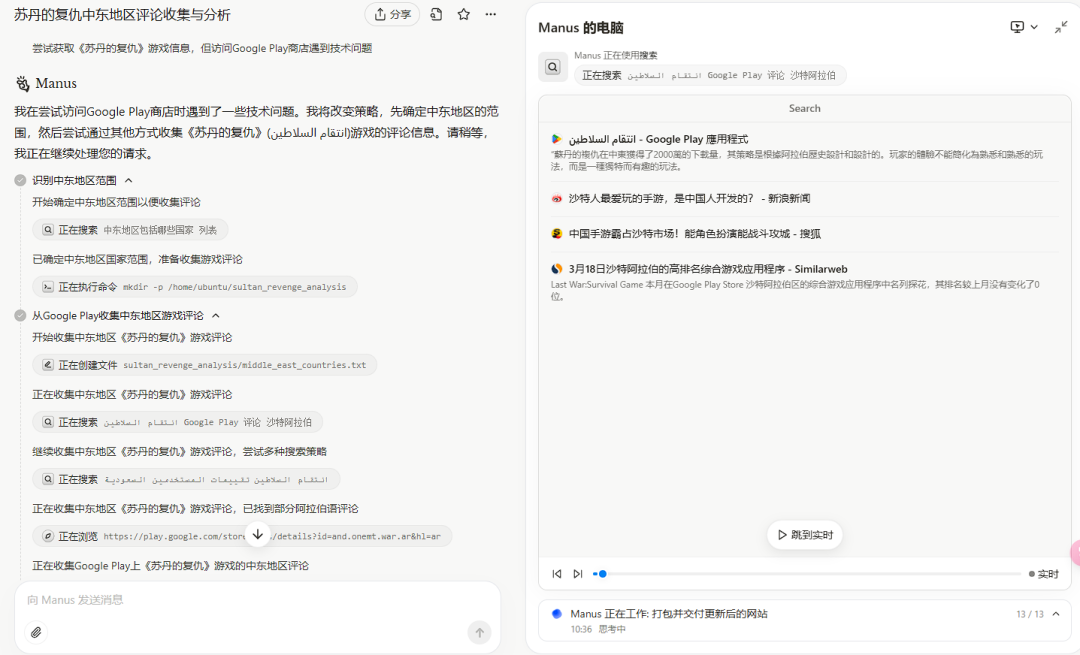Click the scroll-to-bottom down arrow button
The height and width of the screenshot is (655, 1080).
coord(258,534)
